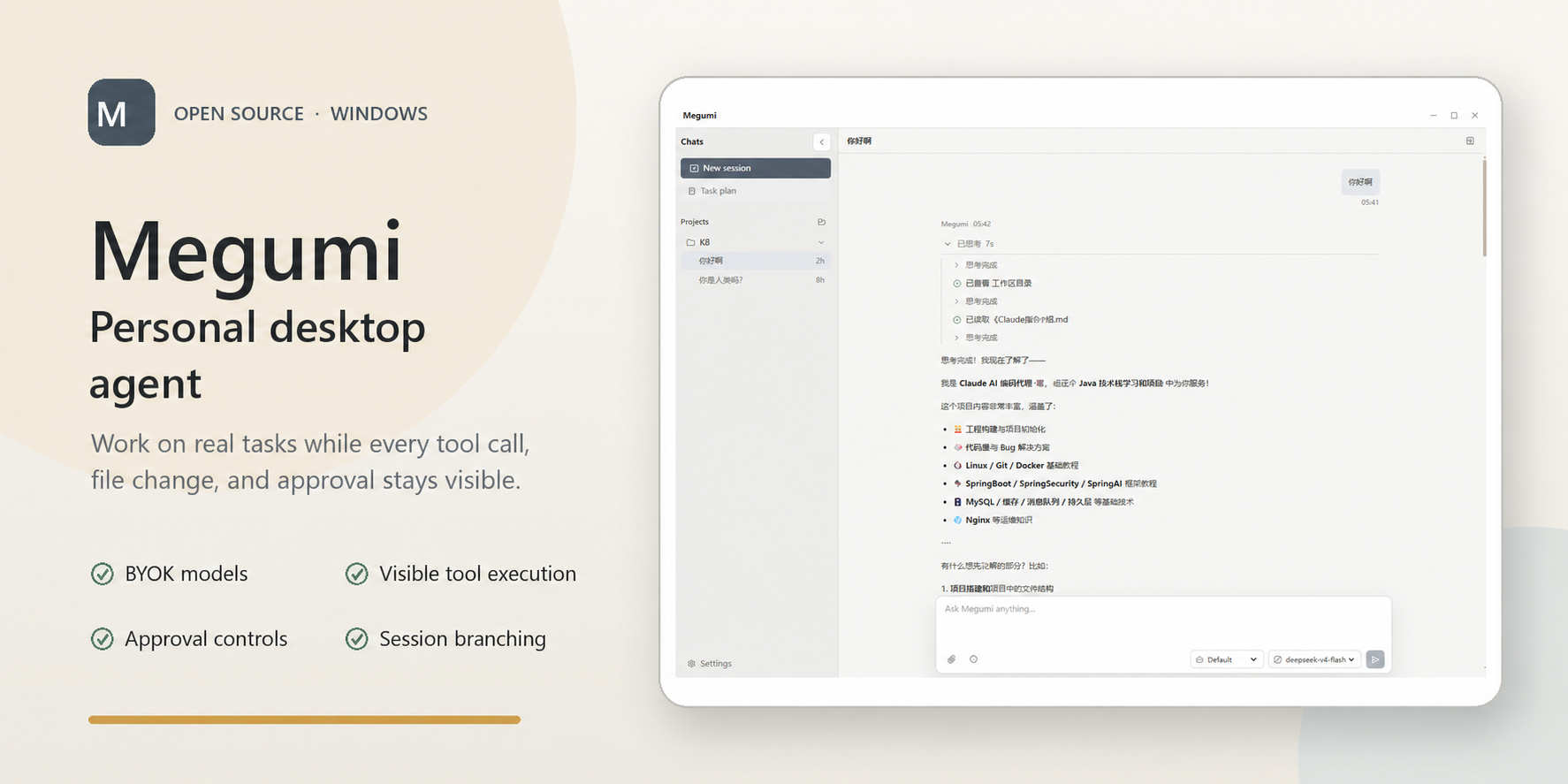Image resolution: width=1568 pixels, height=784 pixels.
Task: Click the paperclip attach icon
Action: pyautogui.click(x=952, y=659)
